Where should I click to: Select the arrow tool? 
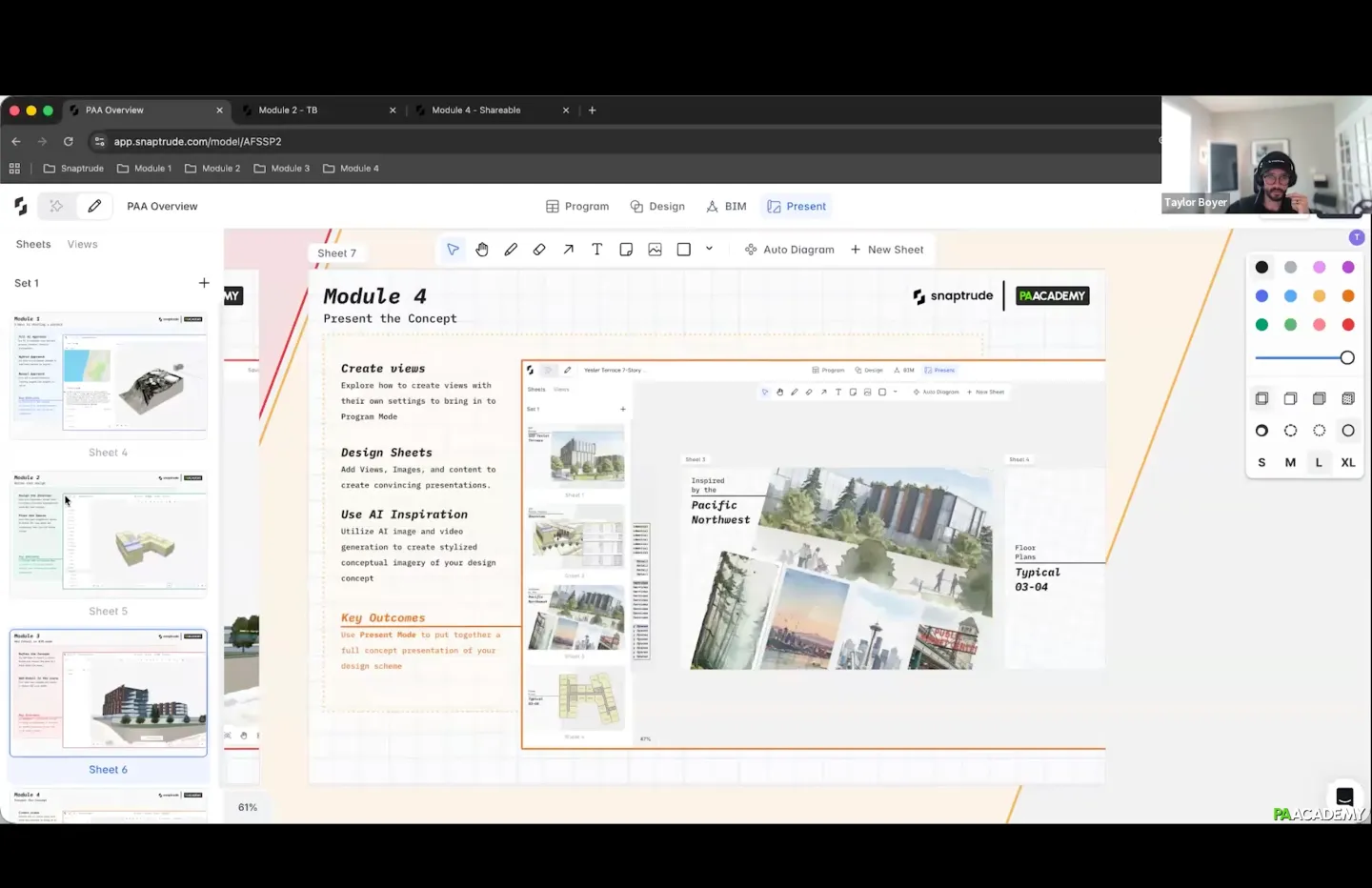(x=569, y=250)
